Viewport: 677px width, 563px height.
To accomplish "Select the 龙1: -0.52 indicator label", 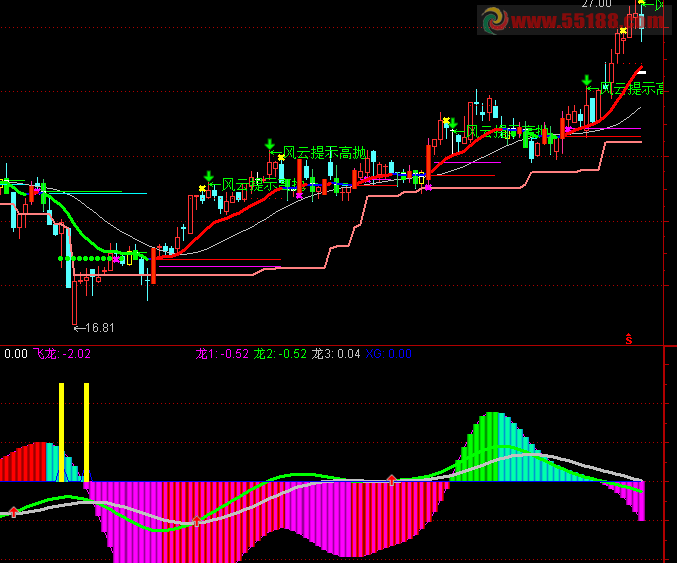I will [x=222, y=354].
